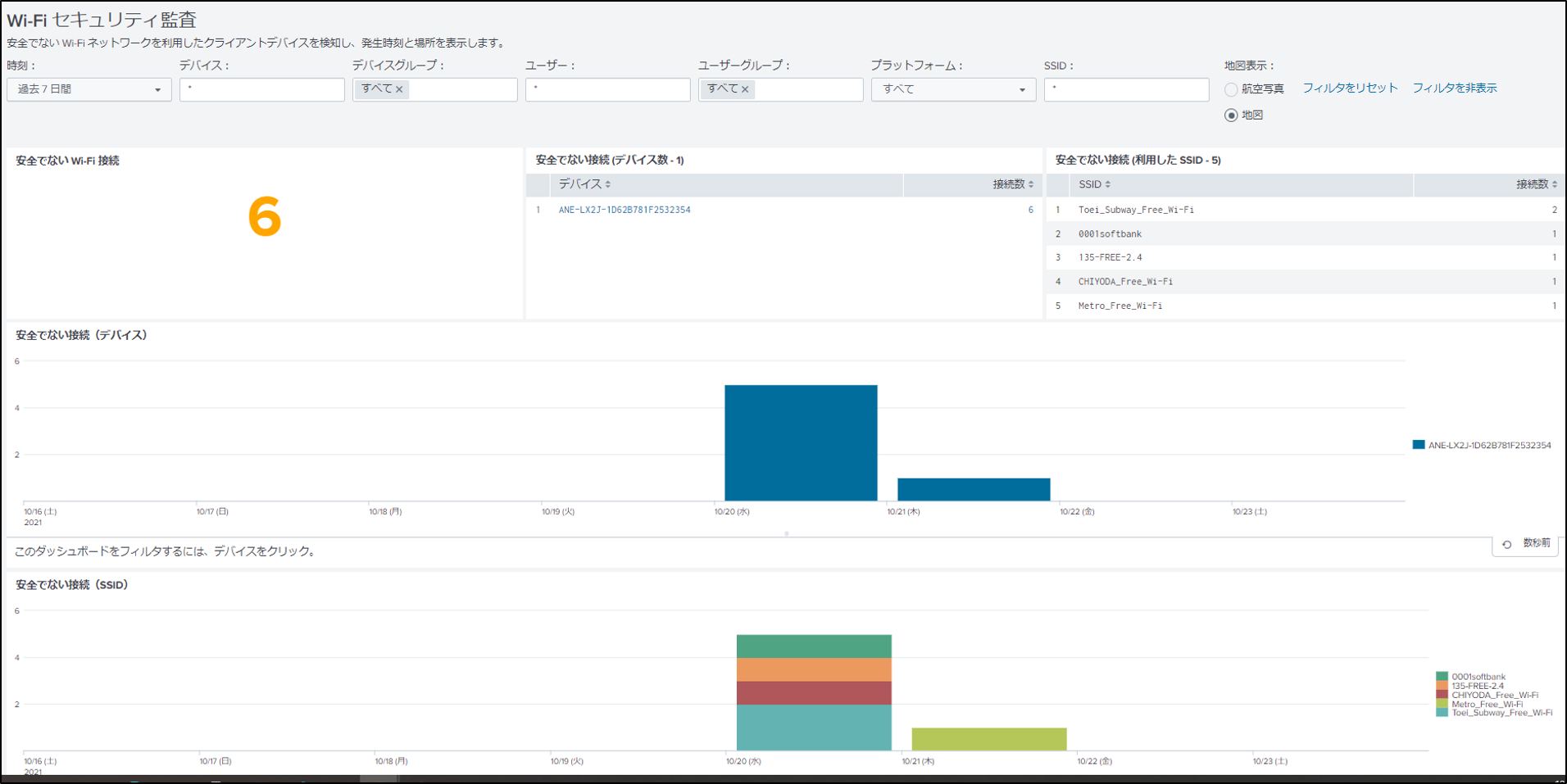Viewport: 1567px width, 784px height.
Task: Click the Toei_Subway_Free_Wi-Fi legend swatch
Action: pyautogui.click(x=1442, y=713)
